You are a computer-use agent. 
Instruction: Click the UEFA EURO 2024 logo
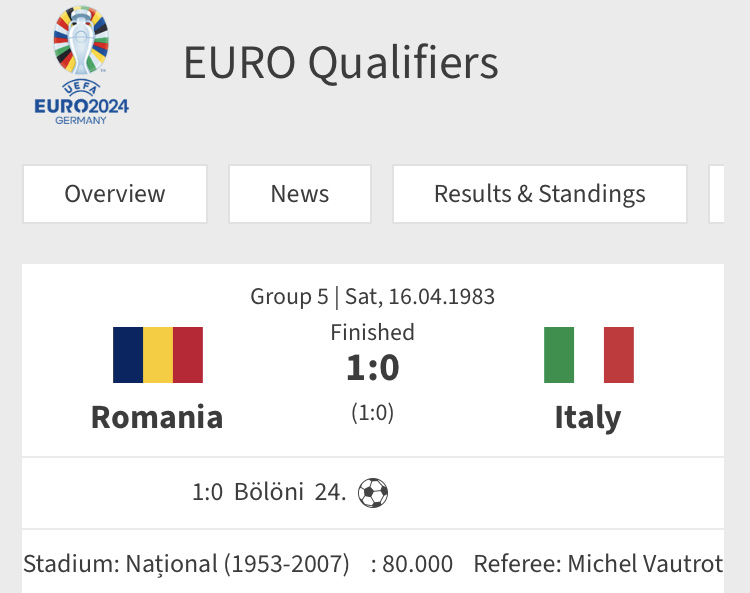(81, 65)
